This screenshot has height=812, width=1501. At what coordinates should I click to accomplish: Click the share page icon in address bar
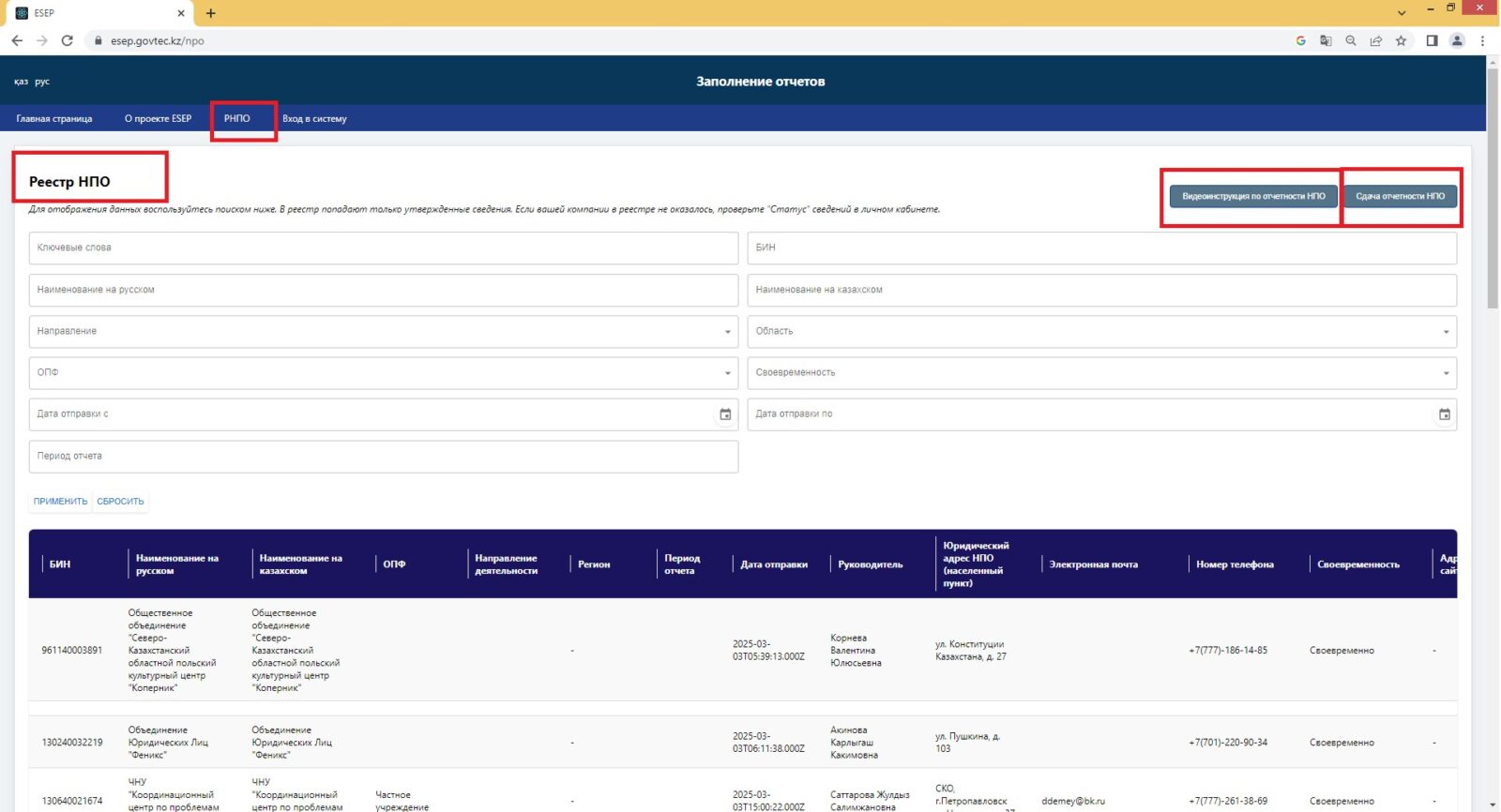(x=1375, y=40)
